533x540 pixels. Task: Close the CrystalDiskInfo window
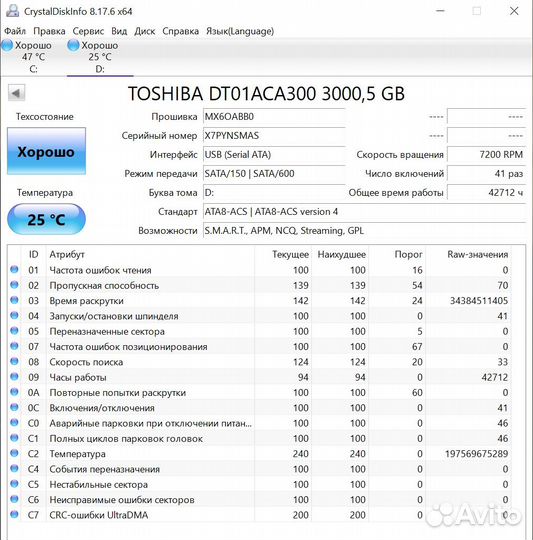514,11
